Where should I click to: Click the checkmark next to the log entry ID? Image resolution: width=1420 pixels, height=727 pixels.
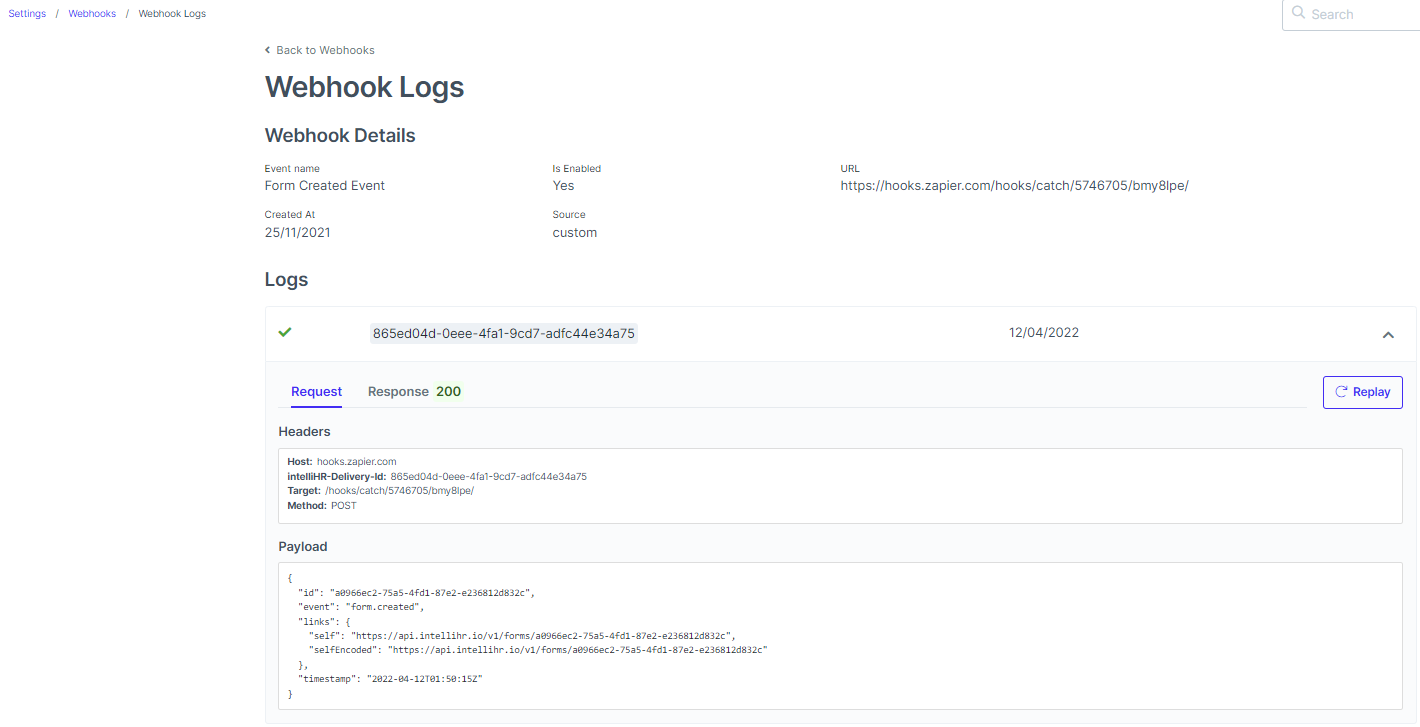click(285, 332)
